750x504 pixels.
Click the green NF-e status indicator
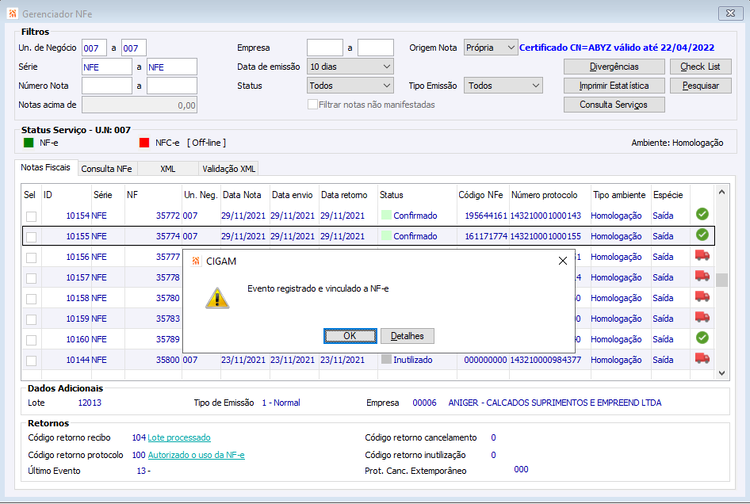pyautogui.click(x=29, y=142)
